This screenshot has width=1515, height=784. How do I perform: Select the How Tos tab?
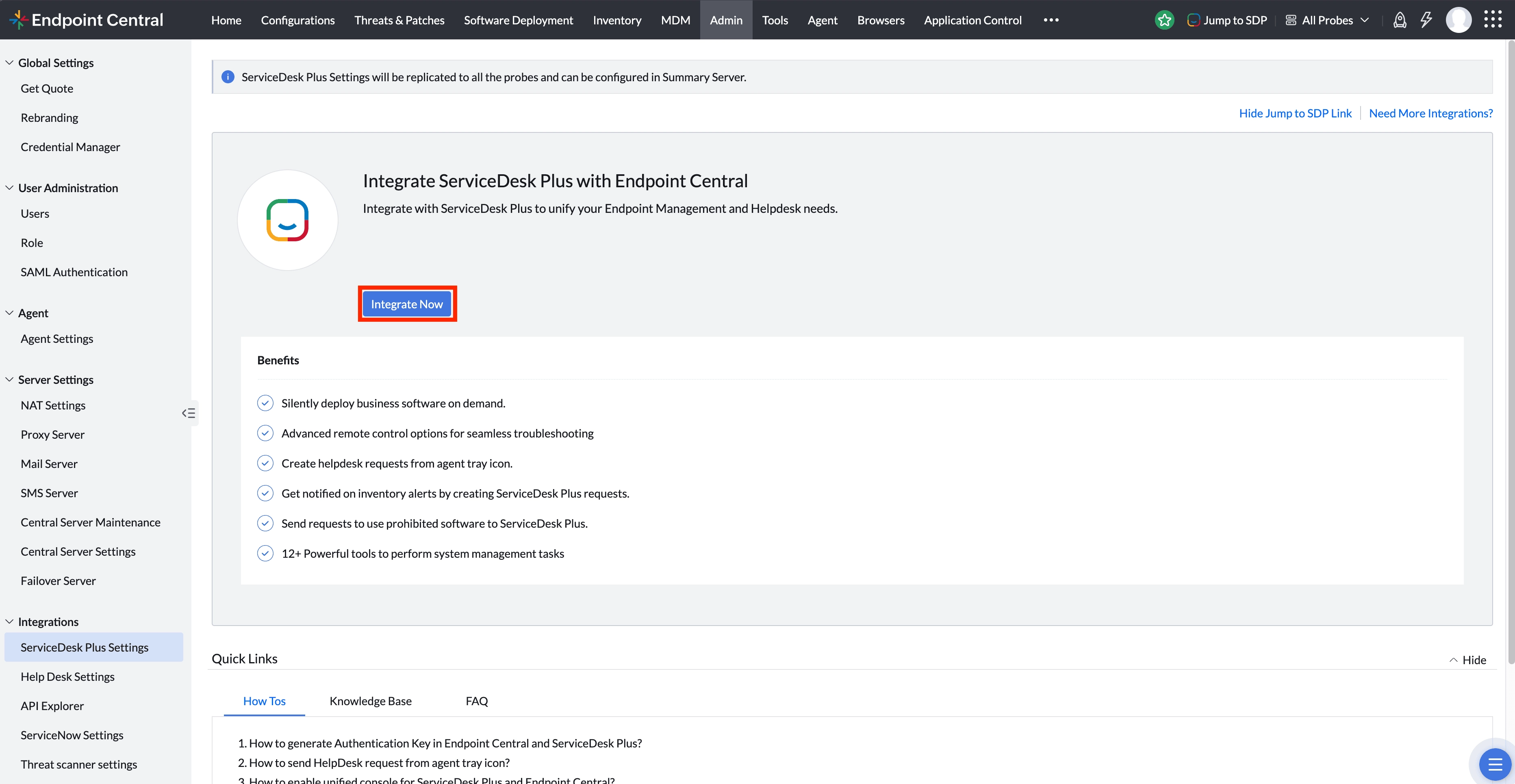pos(264,701)
